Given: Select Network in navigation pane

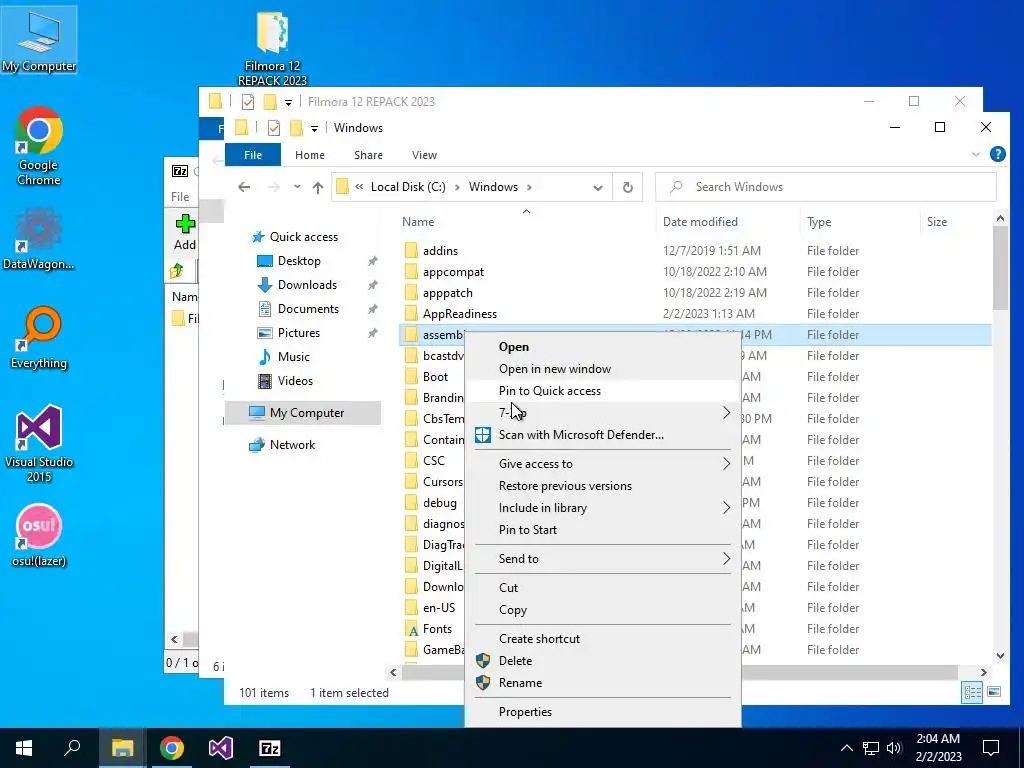Looking at the screenshot, I should 292,445.
